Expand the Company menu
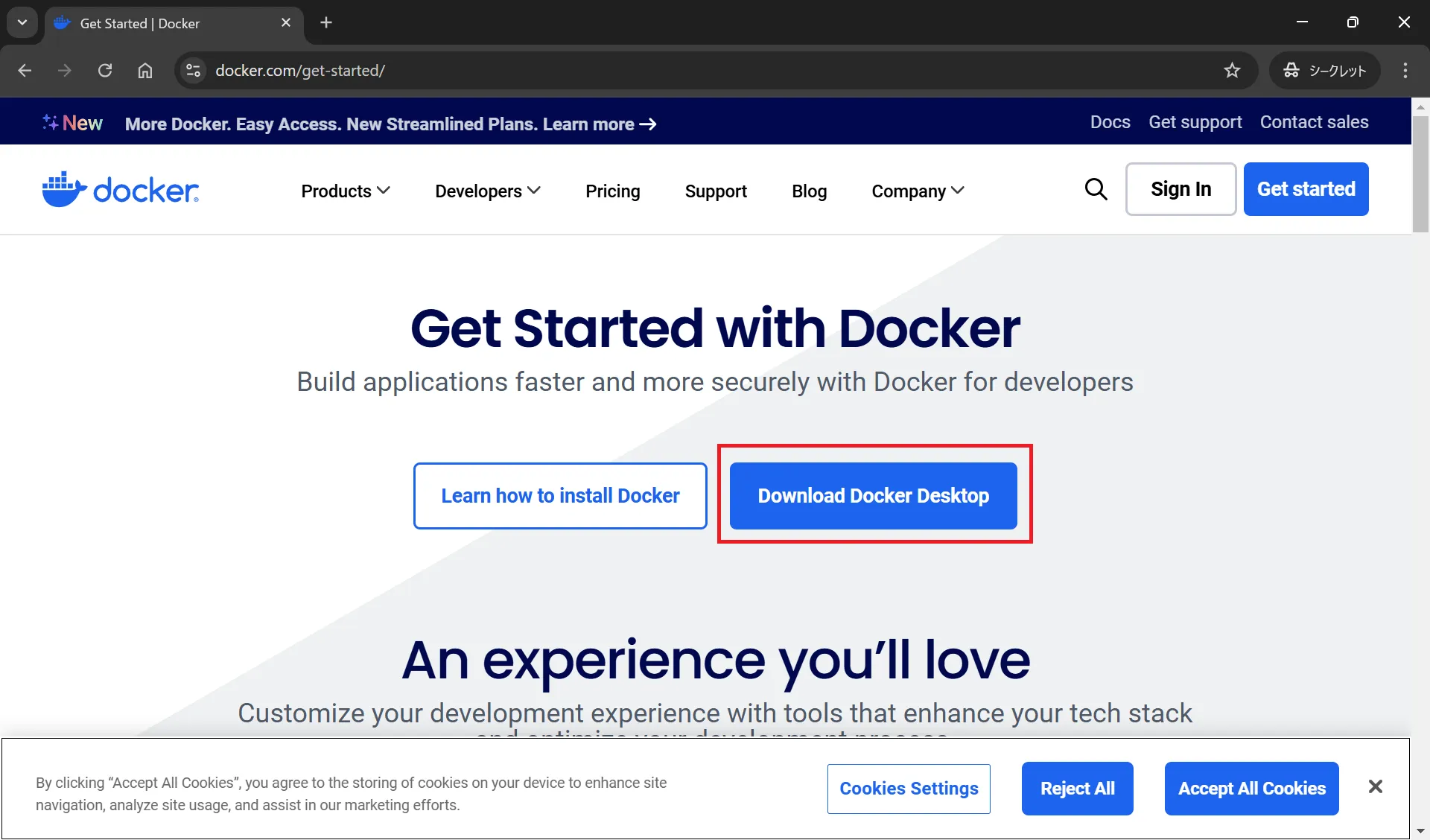Screen dimensions: 1430x840 coord(918,191)
